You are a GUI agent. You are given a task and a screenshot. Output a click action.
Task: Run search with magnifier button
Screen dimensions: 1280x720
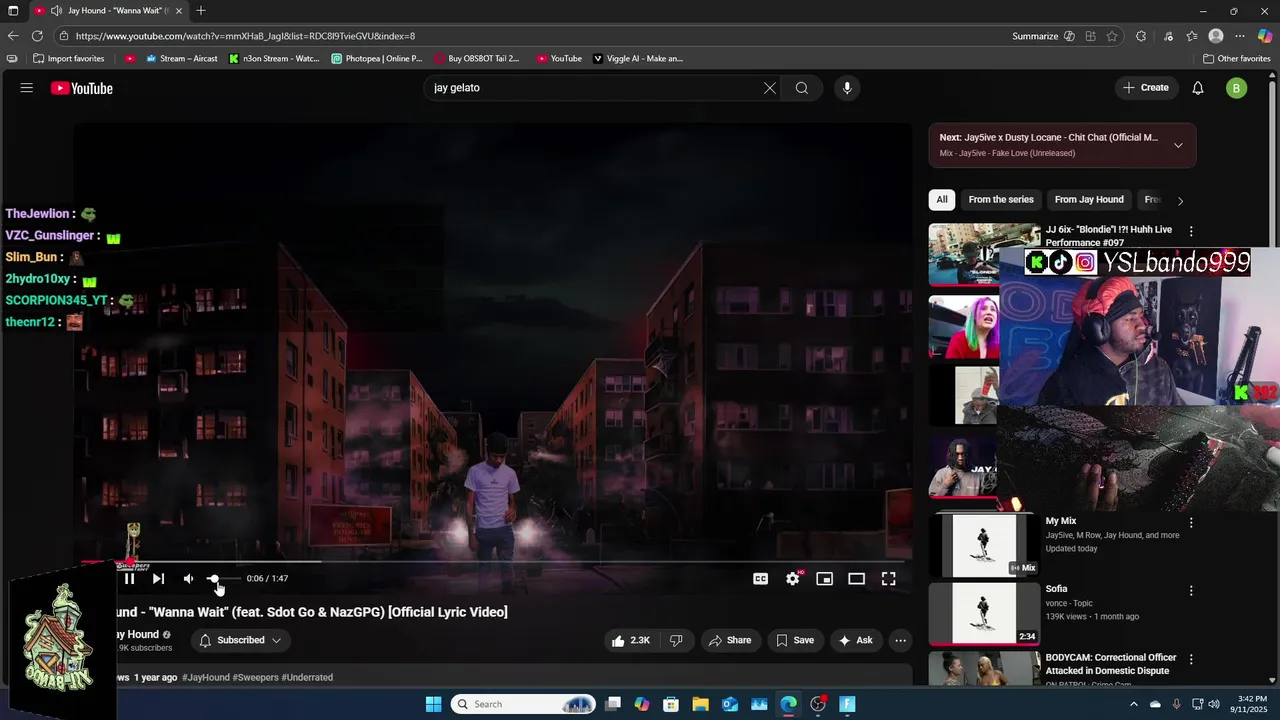[x=802, y=88]
